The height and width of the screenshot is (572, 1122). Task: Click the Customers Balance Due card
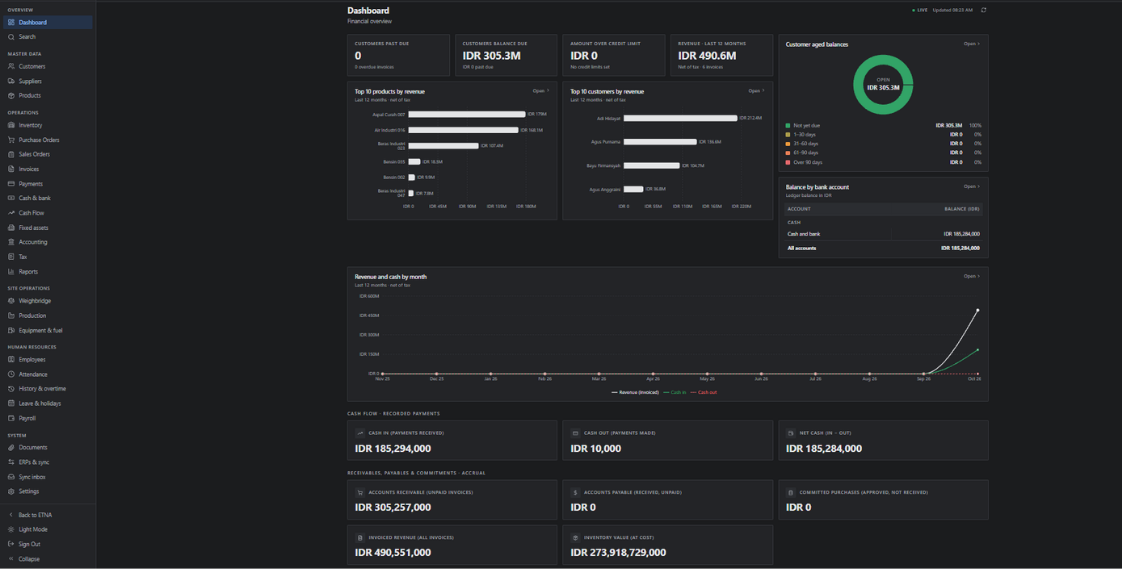pyautogui.click(x=506, y=55)
